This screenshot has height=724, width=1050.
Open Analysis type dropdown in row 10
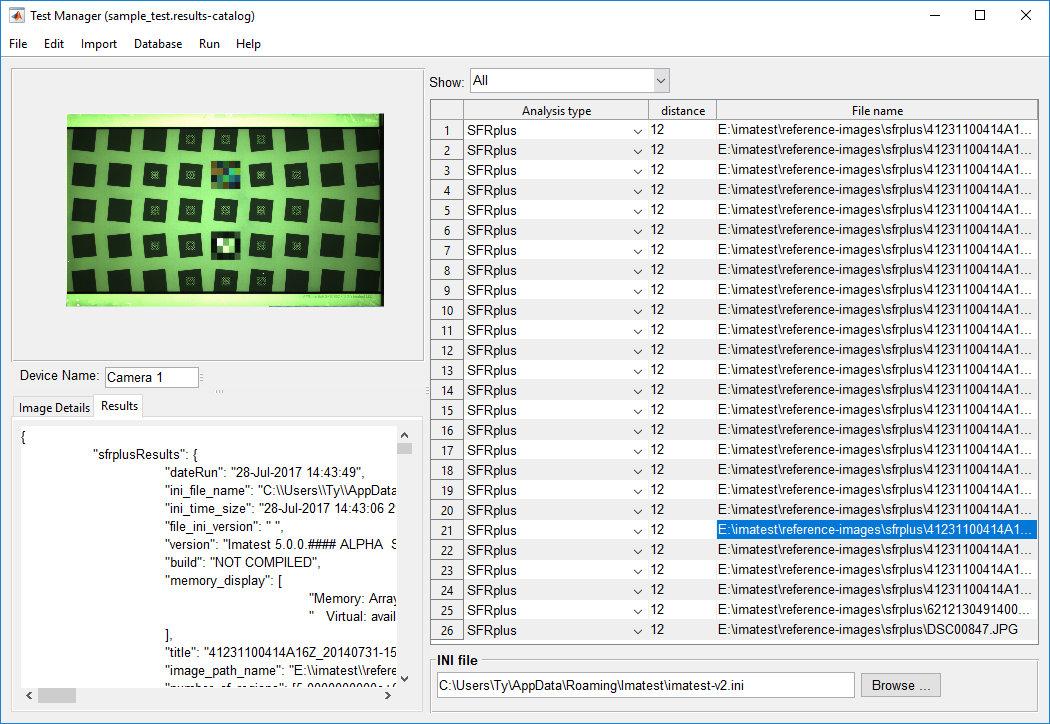point(638,311)
